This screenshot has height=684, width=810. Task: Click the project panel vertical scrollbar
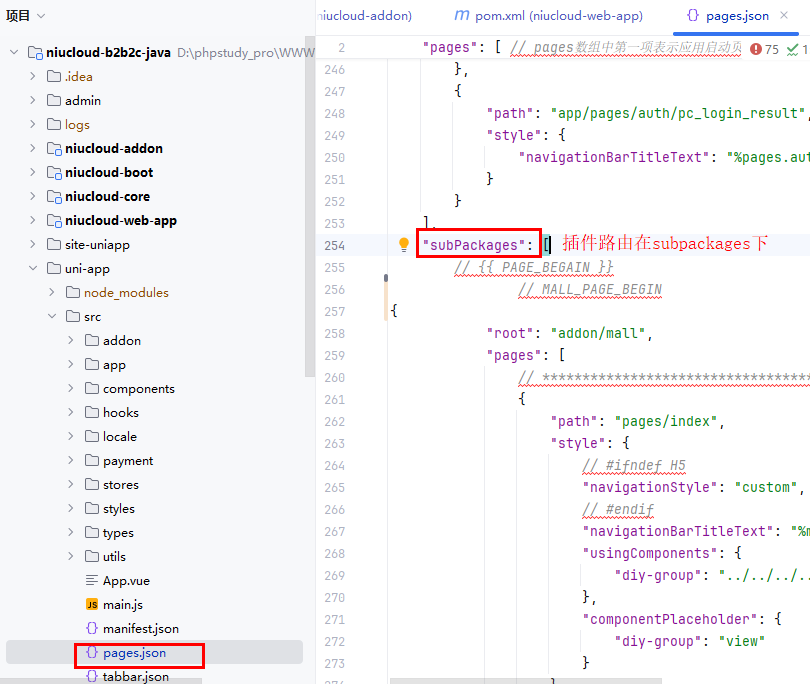pyautogui.click(x=309, y=200)
